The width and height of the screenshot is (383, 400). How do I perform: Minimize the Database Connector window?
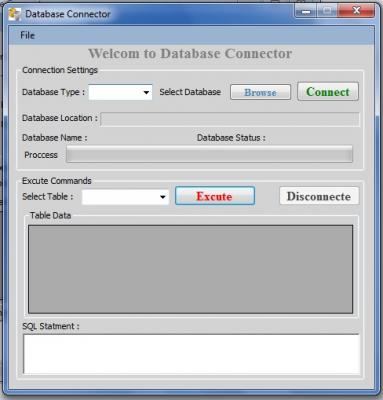pyautogui.click(x=305, y=11)
